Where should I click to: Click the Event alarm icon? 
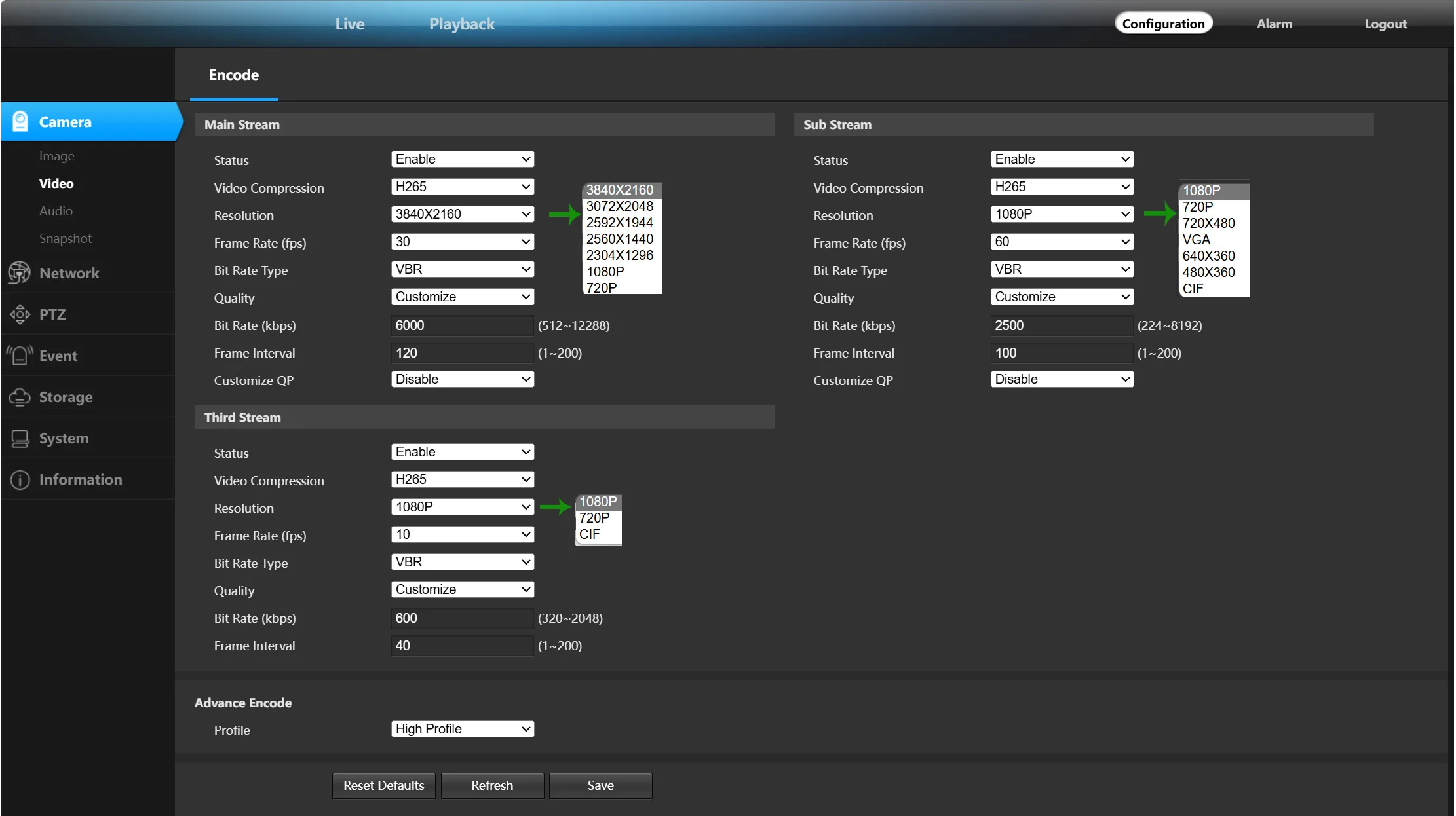(20, 356)
